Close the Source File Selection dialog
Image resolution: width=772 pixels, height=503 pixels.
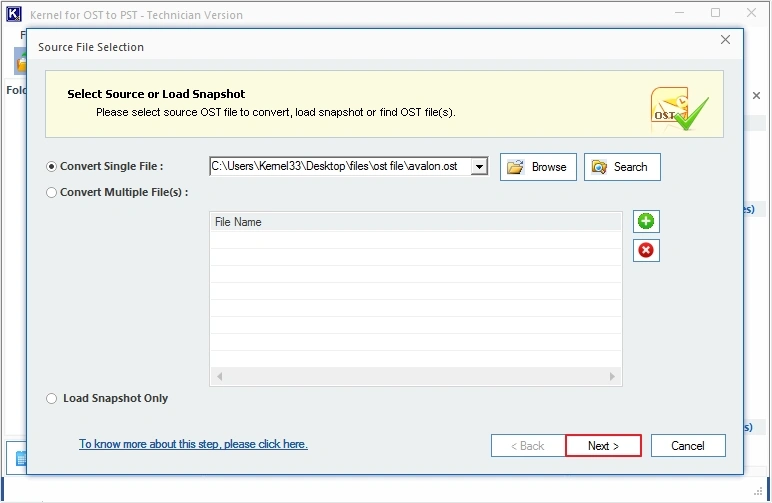click(725, 40)
